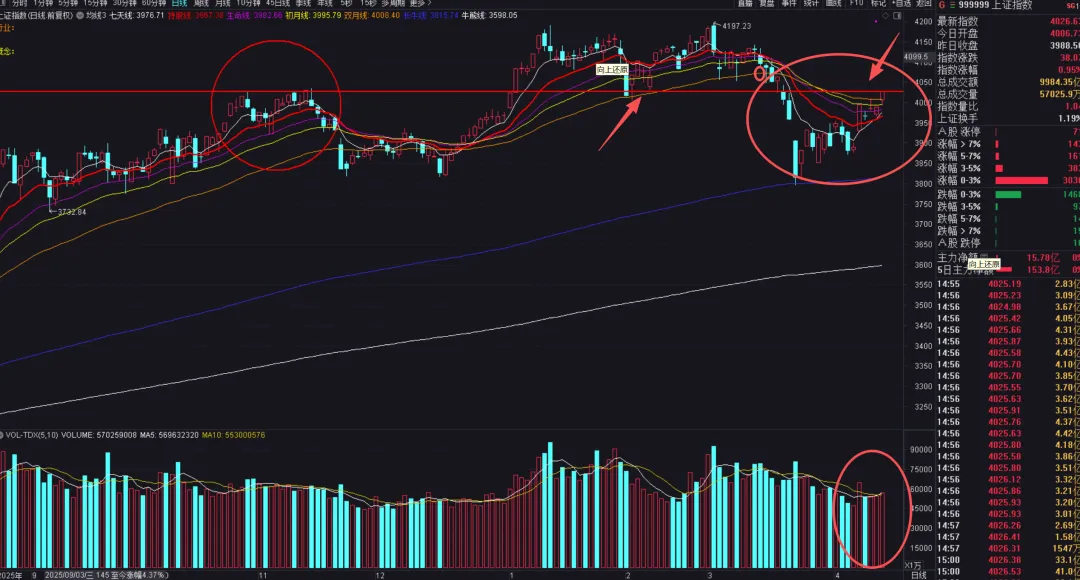Viewport: 1080px width, 580px height.
Task: Select the 15分钟 period tab
Action: click(x=95, y=3)
